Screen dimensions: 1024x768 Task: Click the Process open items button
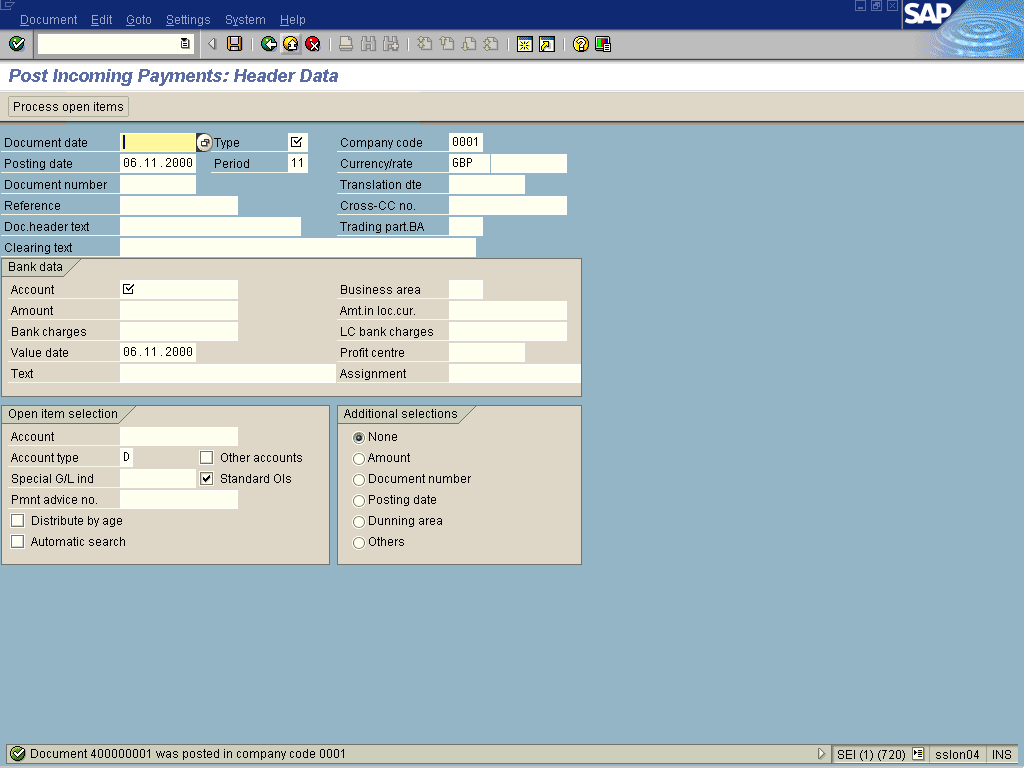[x=69, y=107]
